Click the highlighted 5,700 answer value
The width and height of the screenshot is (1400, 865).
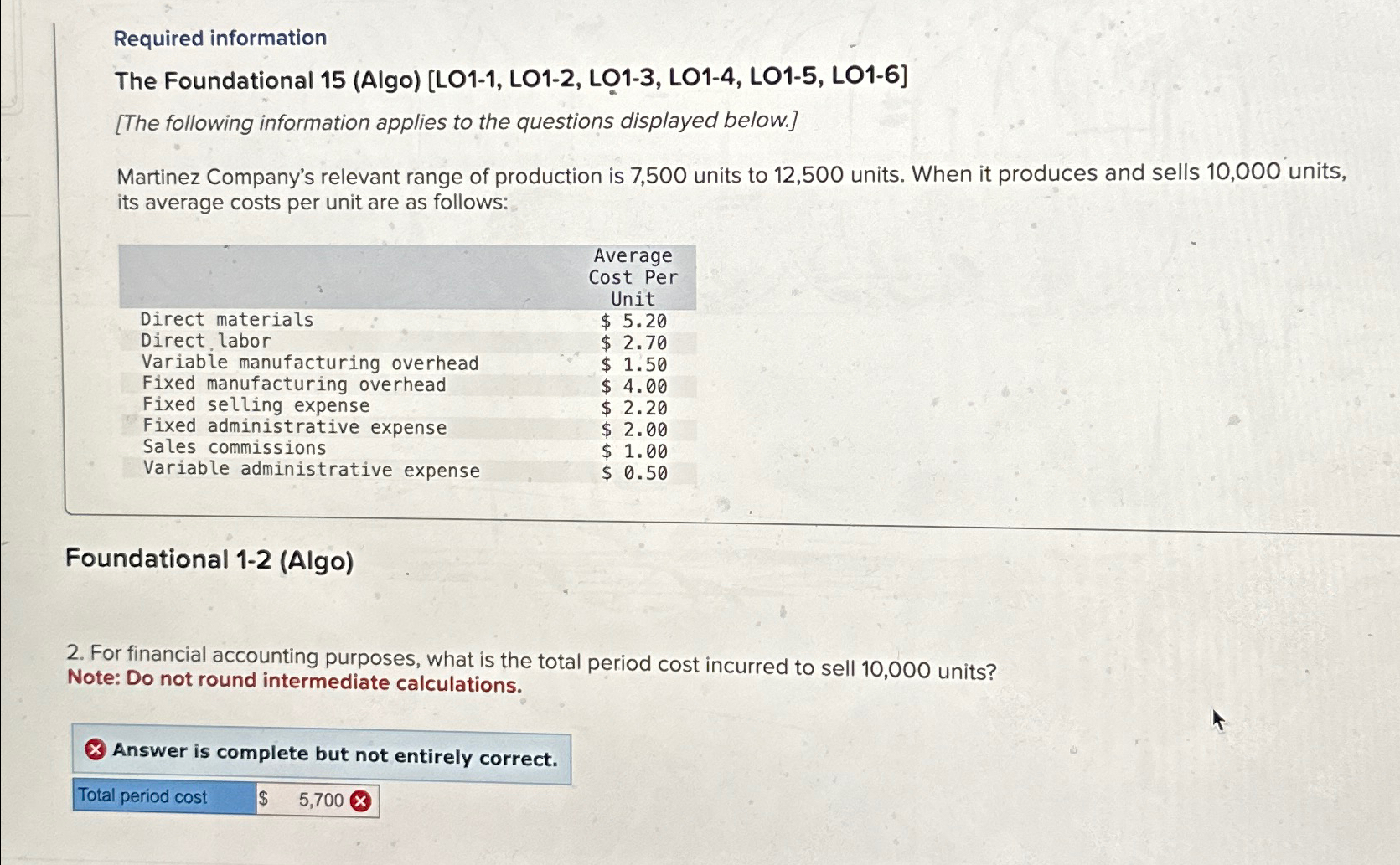319,800
